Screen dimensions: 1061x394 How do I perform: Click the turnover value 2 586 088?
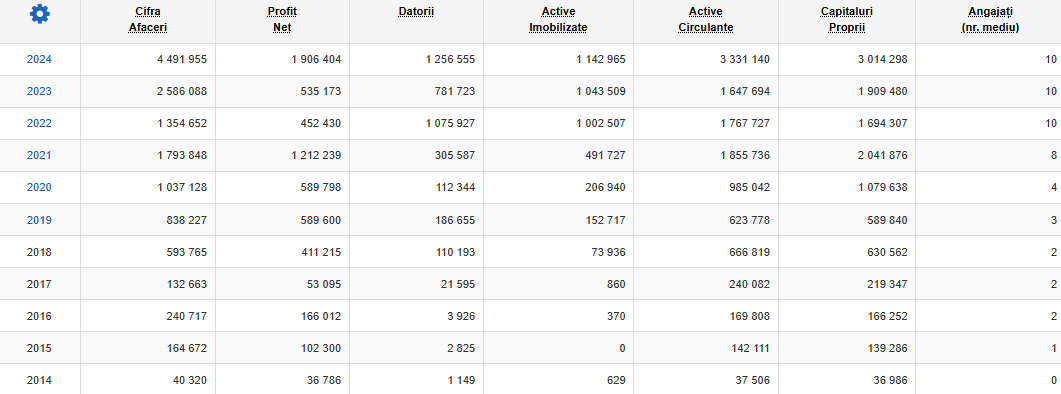coord(181,91)
